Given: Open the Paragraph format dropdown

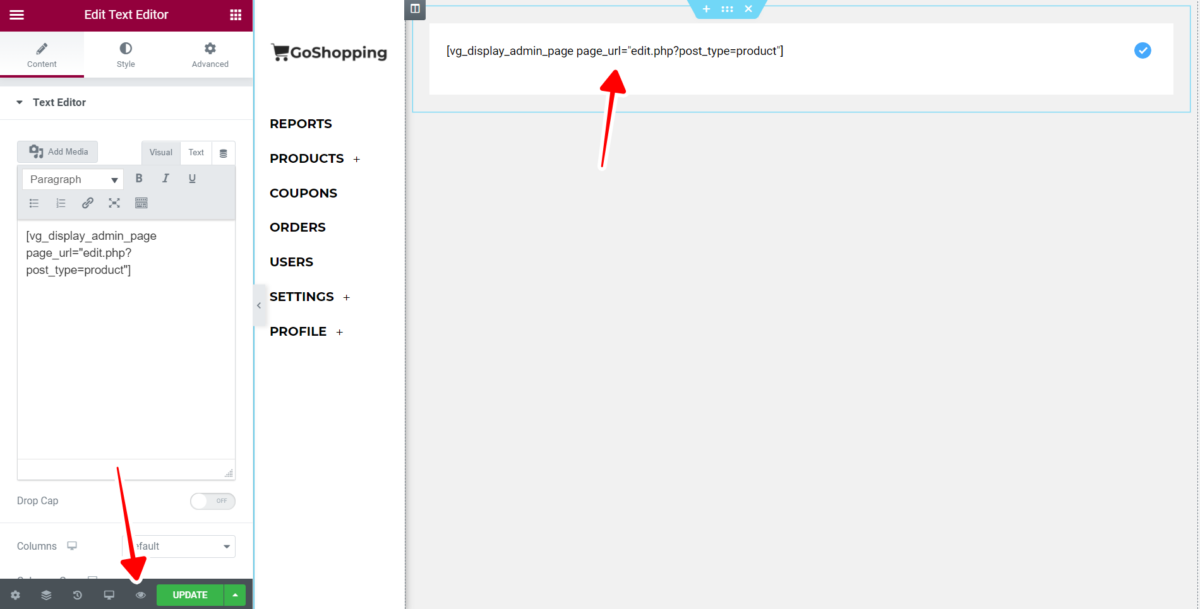Looking at the screenshot, I should [x=72, y=178].
